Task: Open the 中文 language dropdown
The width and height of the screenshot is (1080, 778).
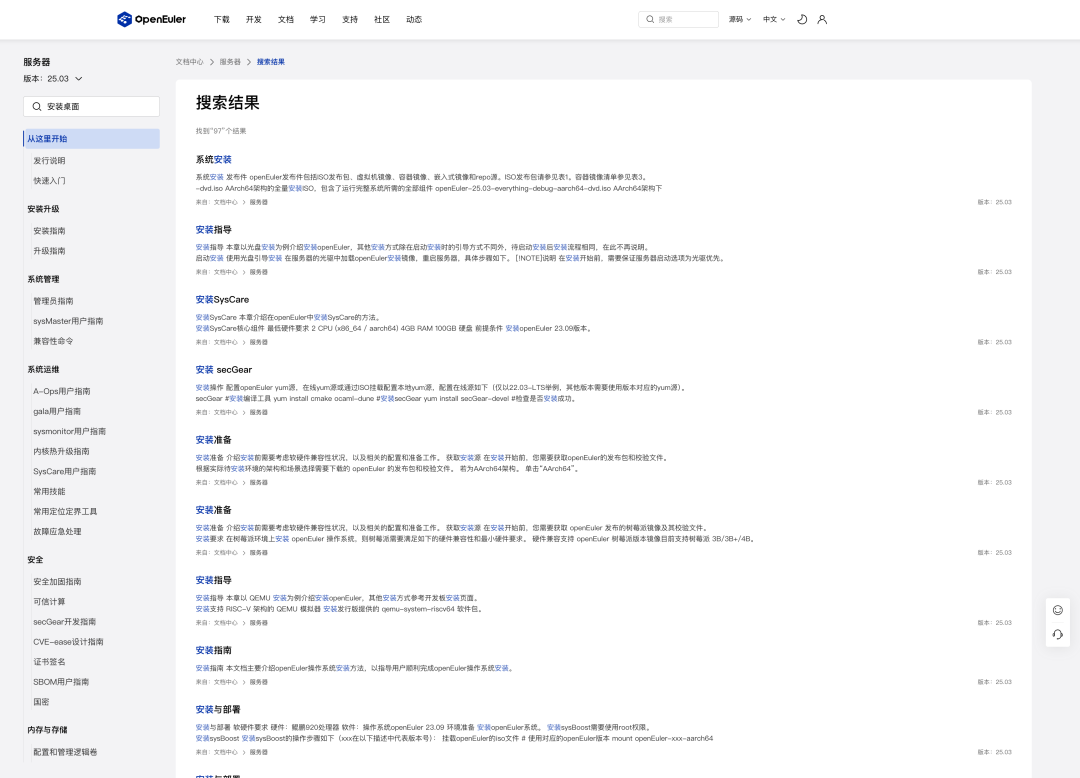Action: click(x=774, y=19)
